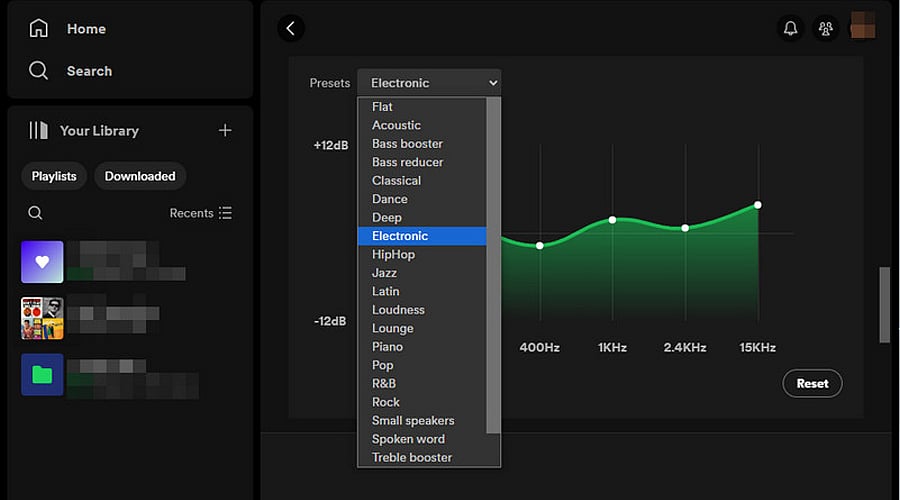900x500 pixels.
Task: Select Bass booster preset
Action: point(407,144)
